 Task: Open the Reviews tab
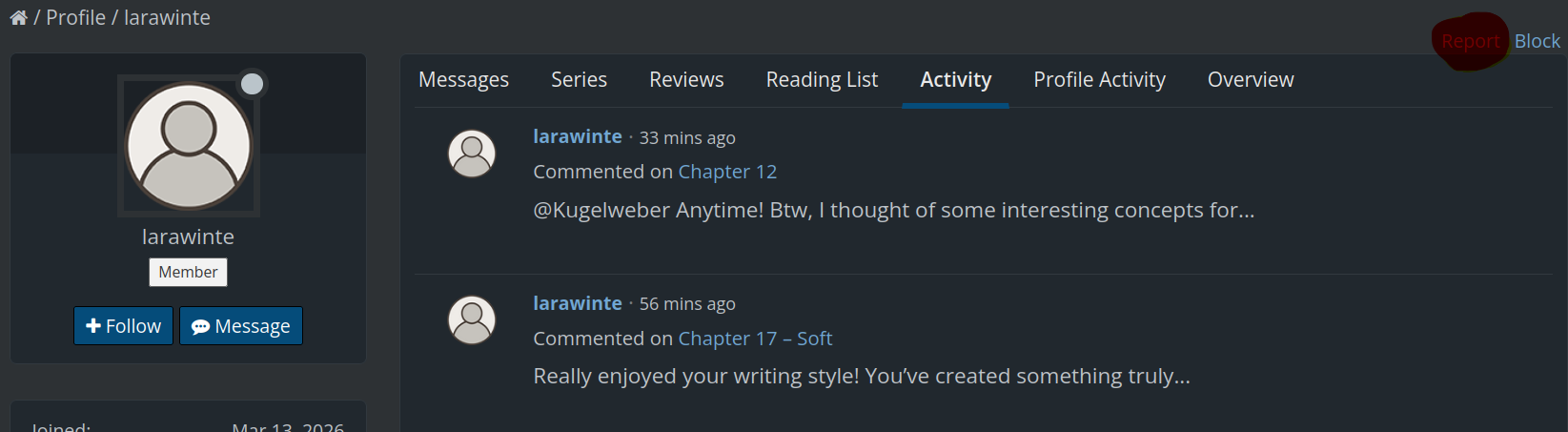pos(686,80)
